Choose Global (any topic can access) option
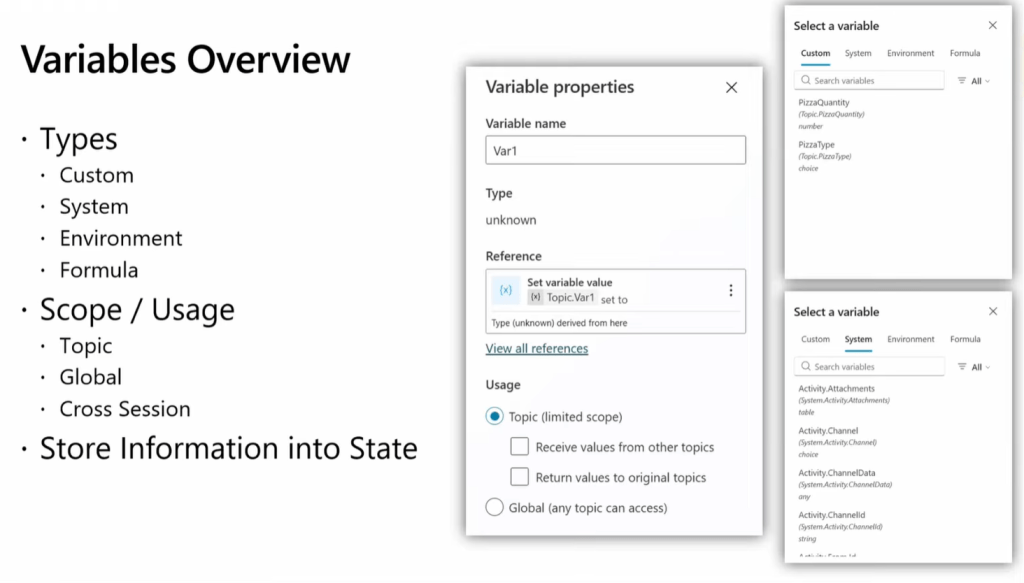This screenshot has height=583, width=1024. [x=494, y=507]
